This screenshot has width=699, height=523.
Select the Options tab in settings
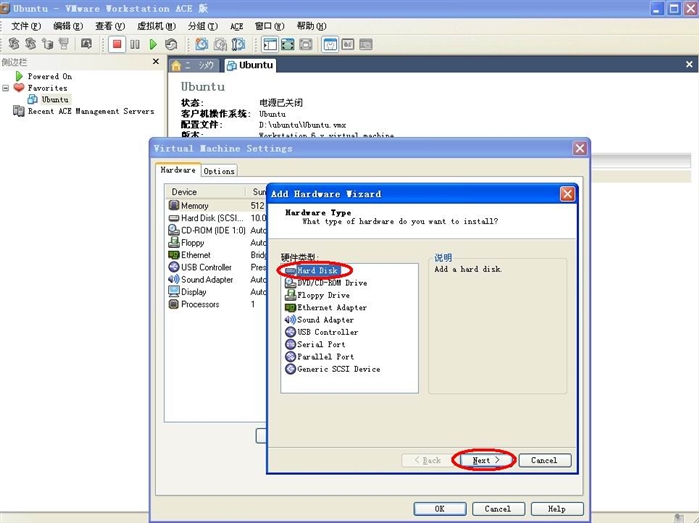pos(219,171)
